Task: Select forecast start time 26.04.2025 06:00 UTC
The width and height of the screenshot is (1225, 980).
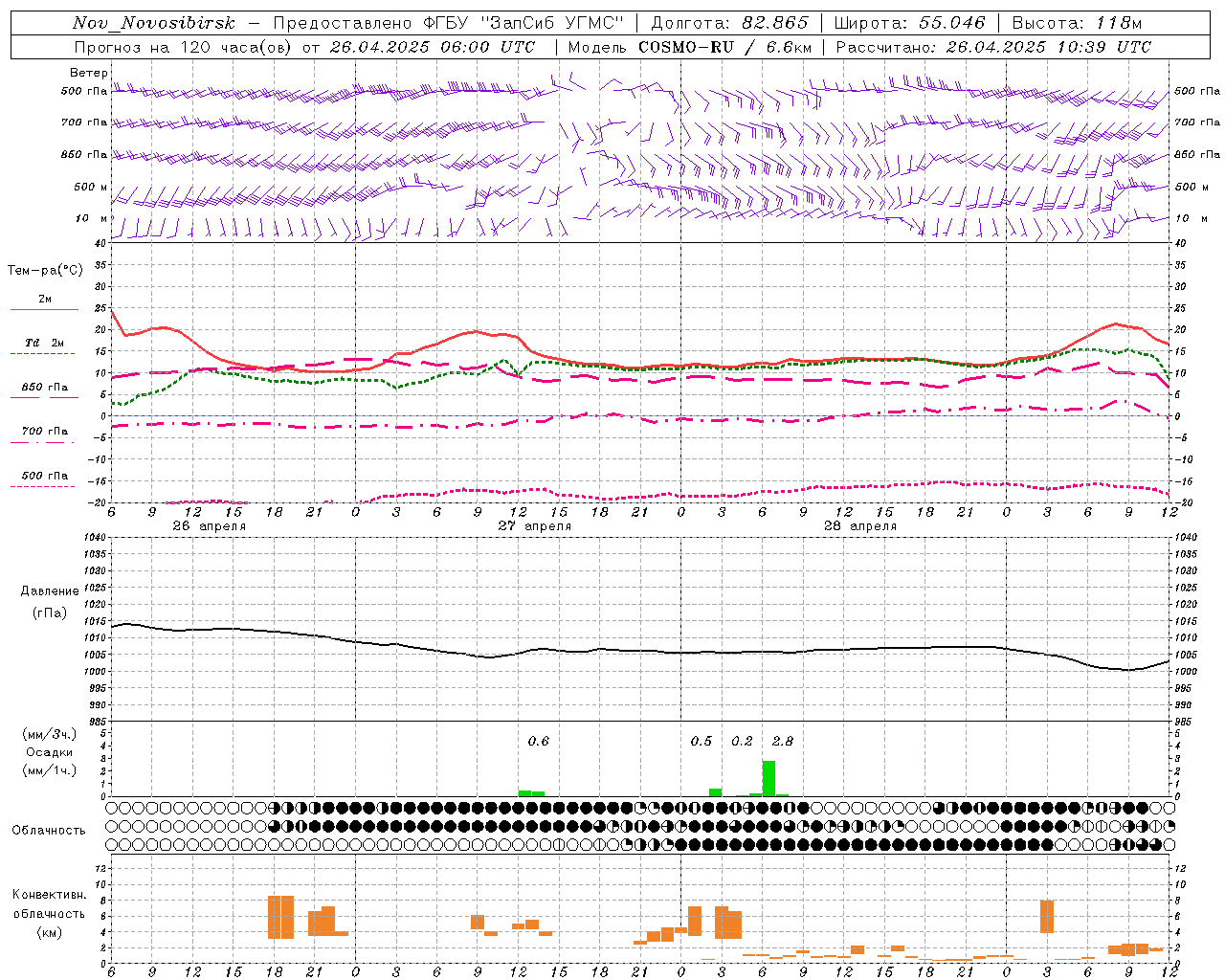Action: [x=432, y=47]
